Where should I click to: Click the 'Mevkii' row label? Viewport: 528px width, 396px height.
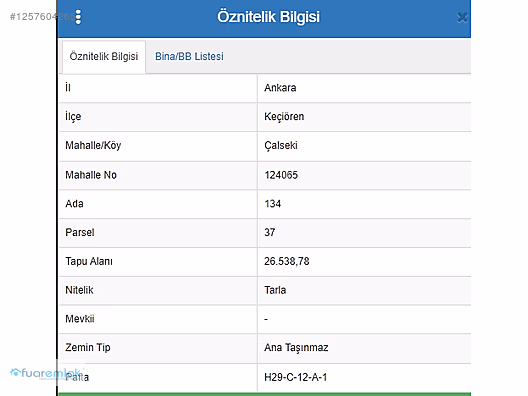click(x=80, y=319)
